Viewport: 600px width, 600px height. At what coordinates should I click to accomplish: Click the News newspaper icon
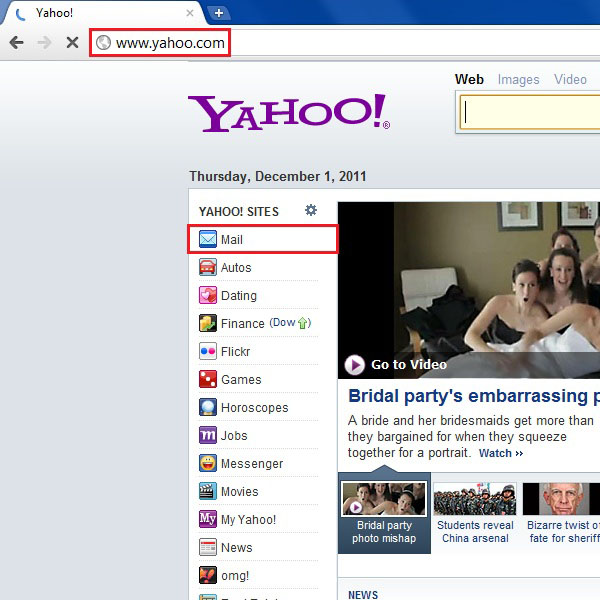[x=208, y=547]
